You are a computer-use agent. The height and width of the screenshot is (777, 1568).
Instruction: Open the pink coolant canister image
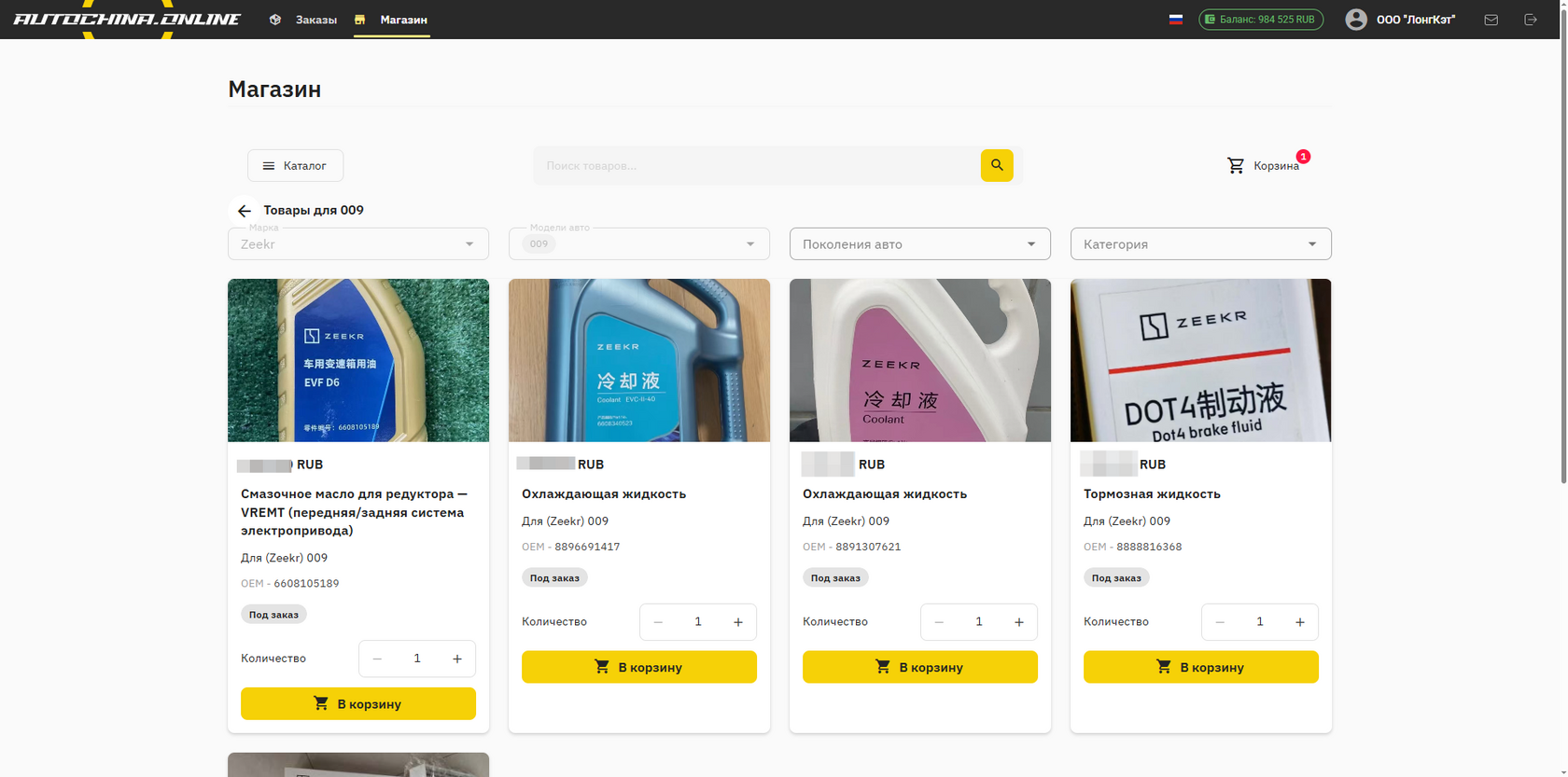920,360
